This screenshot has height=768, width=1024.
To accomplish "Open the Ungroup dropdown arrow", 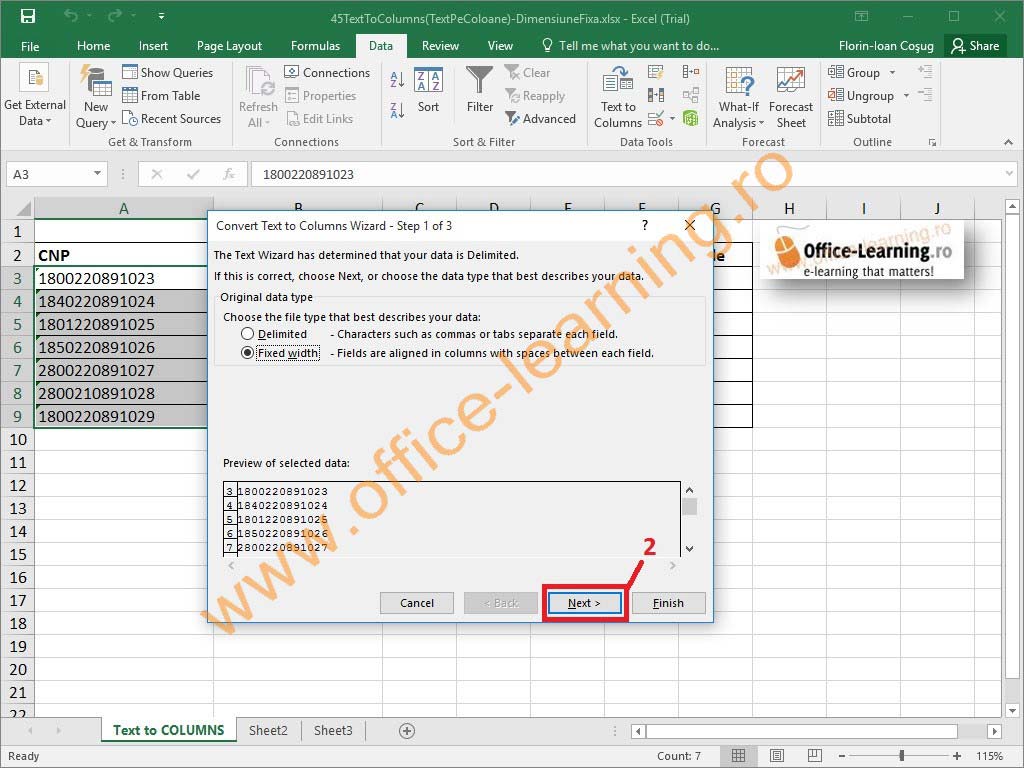I will [906, 95].
